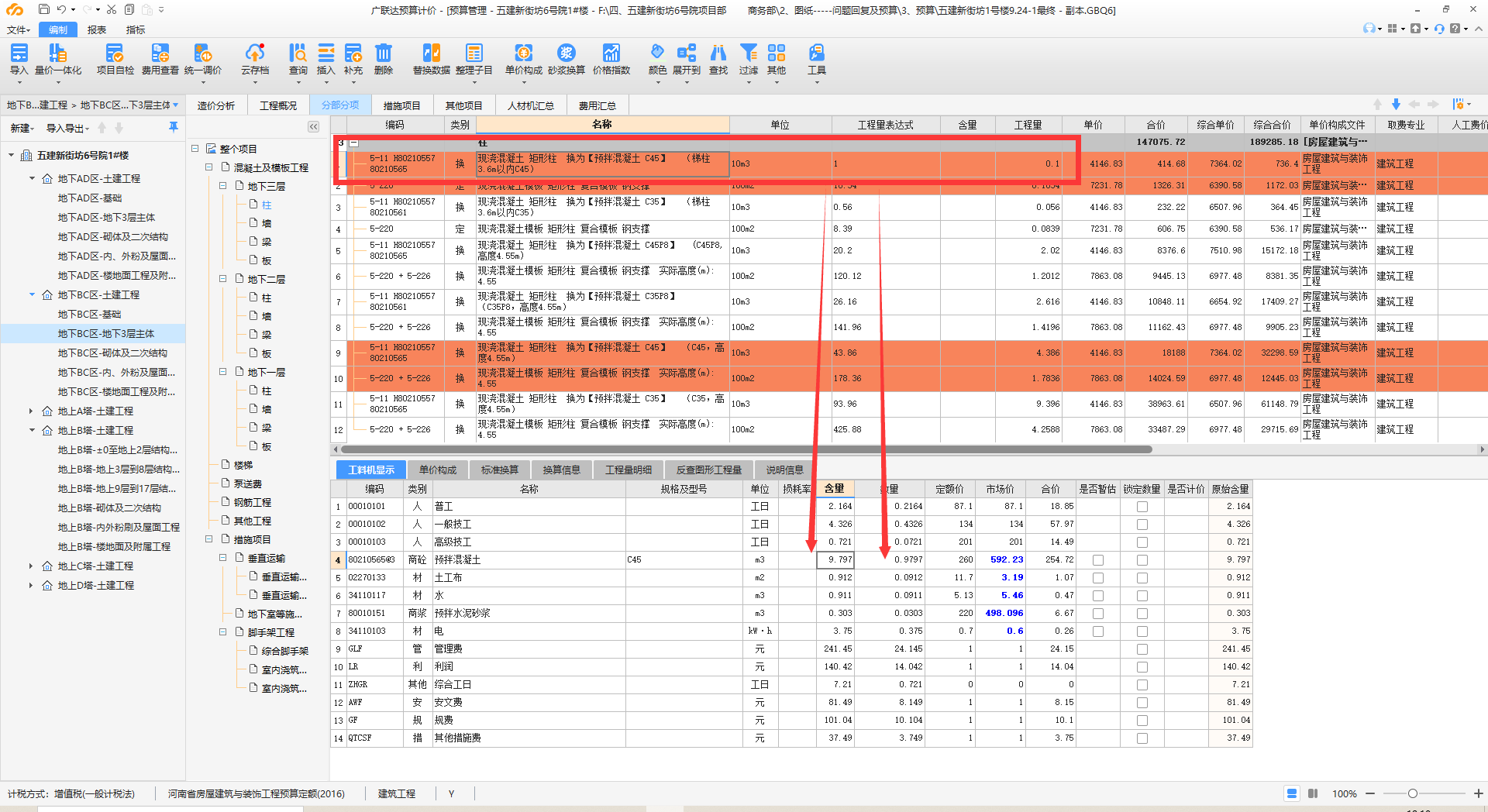Image resolution: width=1488 pixels, height=812 pixels.
Task: Open the 新建 dropdown
Action: click(22, 128)
